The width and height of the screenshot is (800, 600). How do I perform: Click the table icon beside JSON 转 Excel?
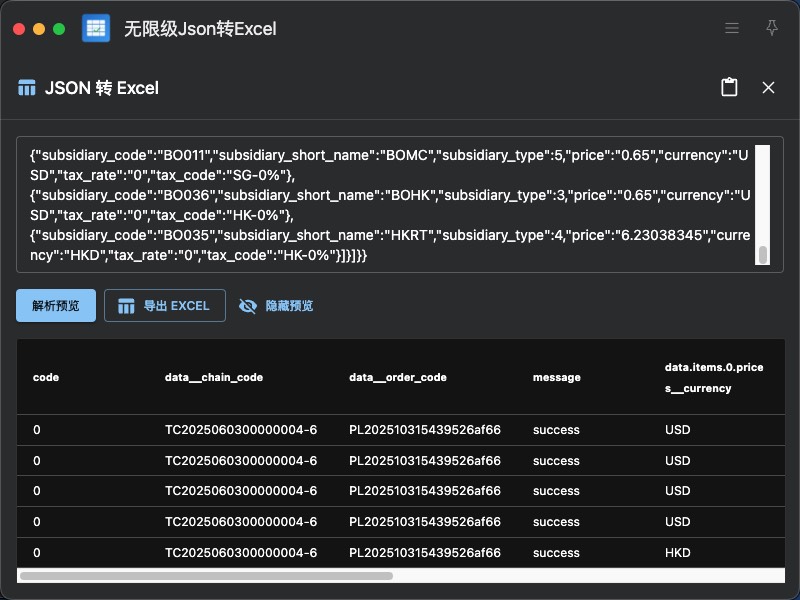click(x=27, y=88)
